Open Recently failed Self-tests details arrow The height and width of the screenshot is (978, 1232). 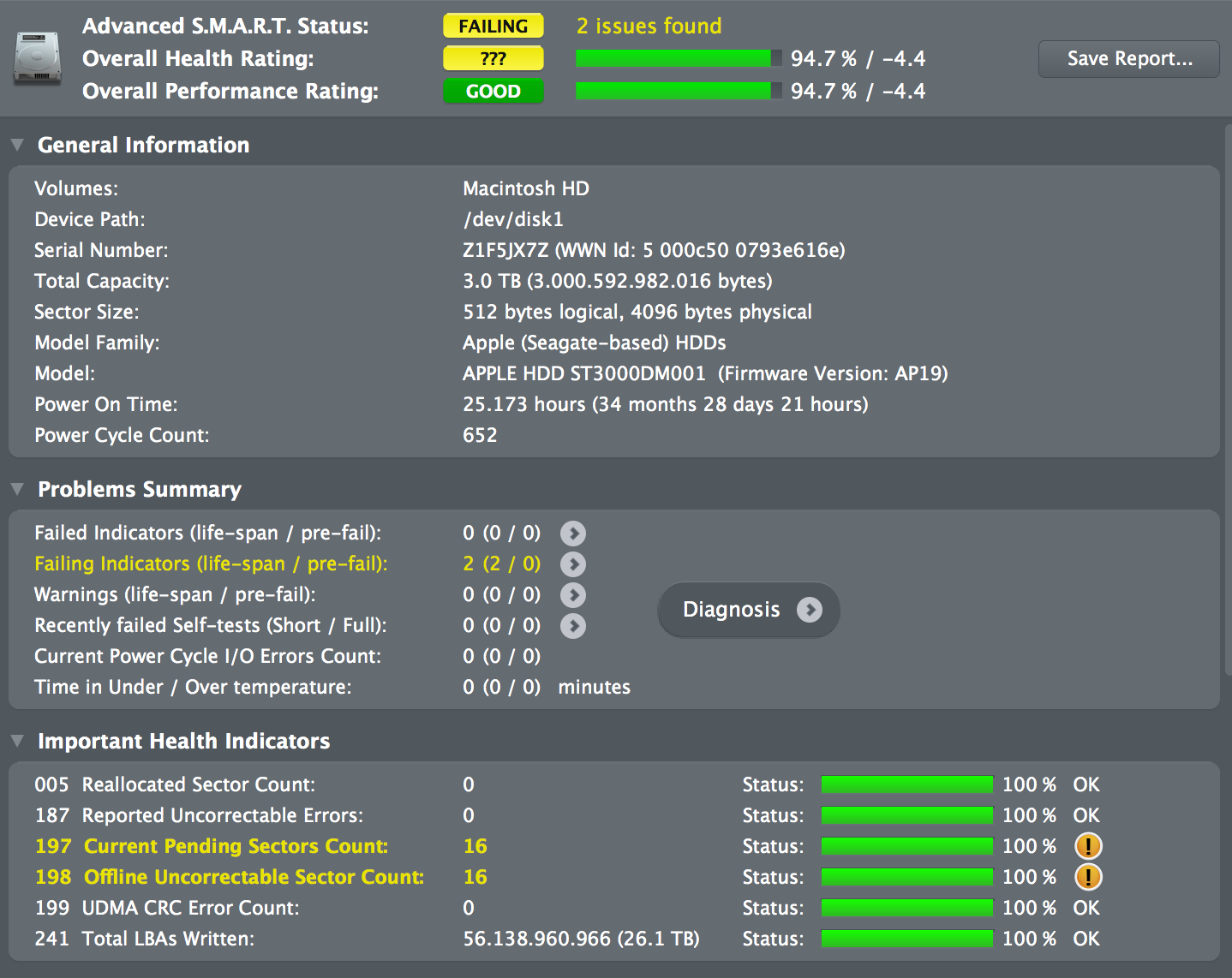click(573, 626)
